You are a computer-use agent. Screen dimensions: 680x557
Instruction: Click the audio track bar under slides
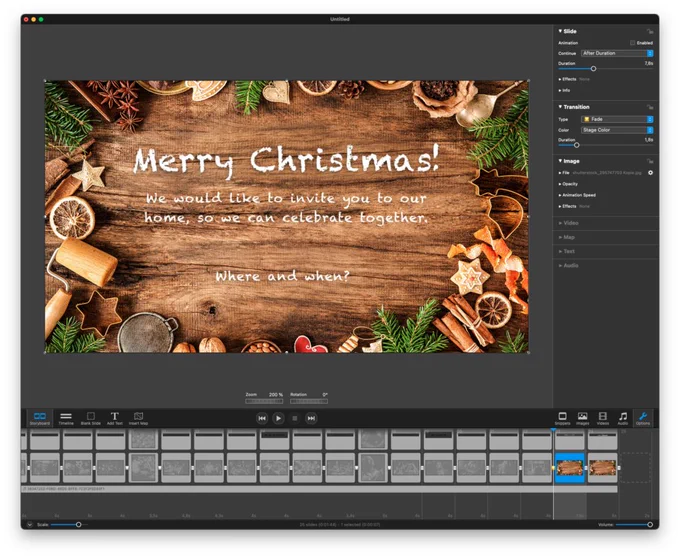[x=319, y=489]
